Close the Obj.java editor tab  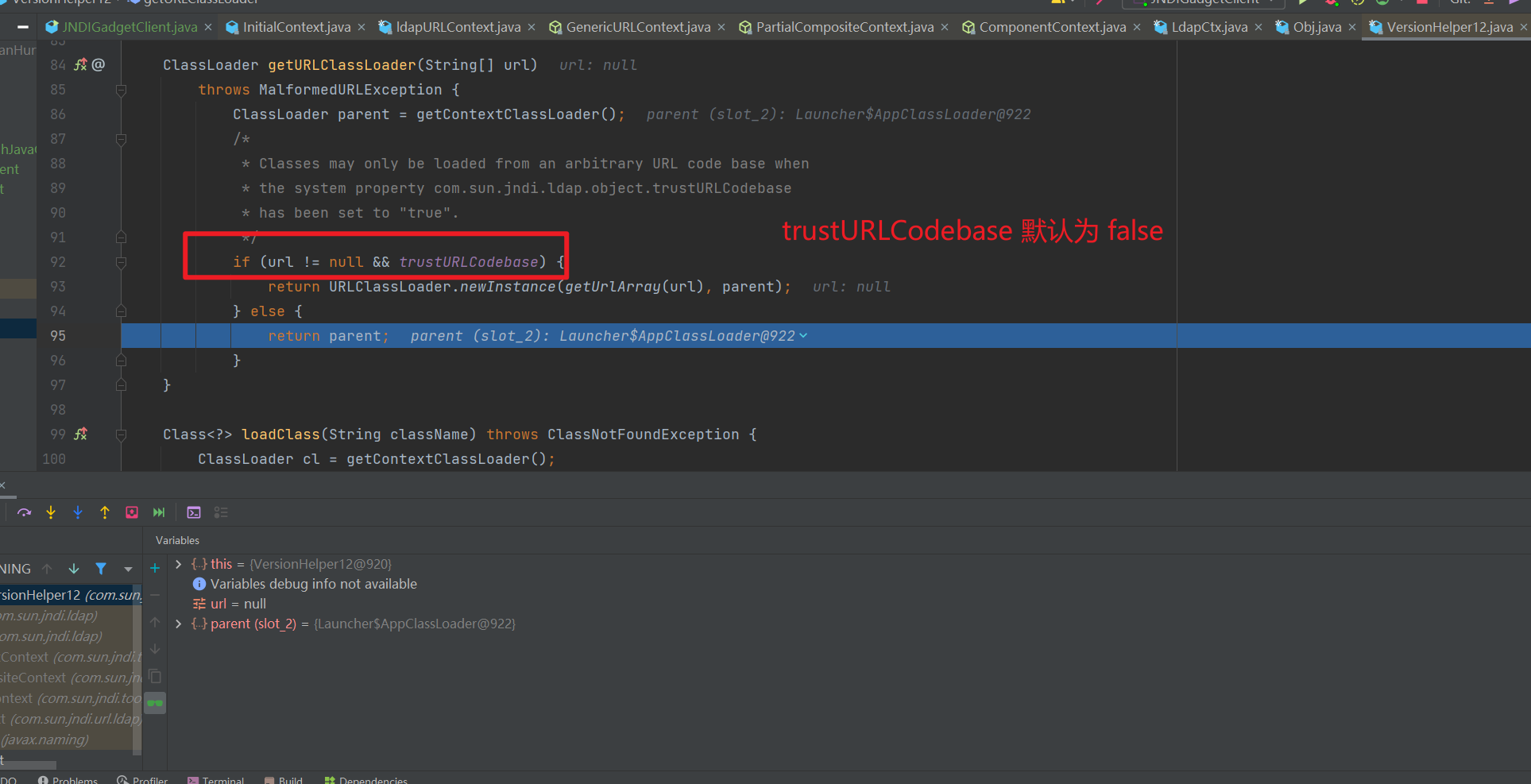1352,27
